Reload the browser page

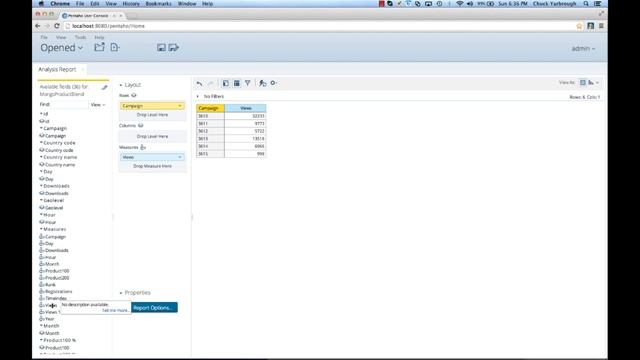point(57,26)
